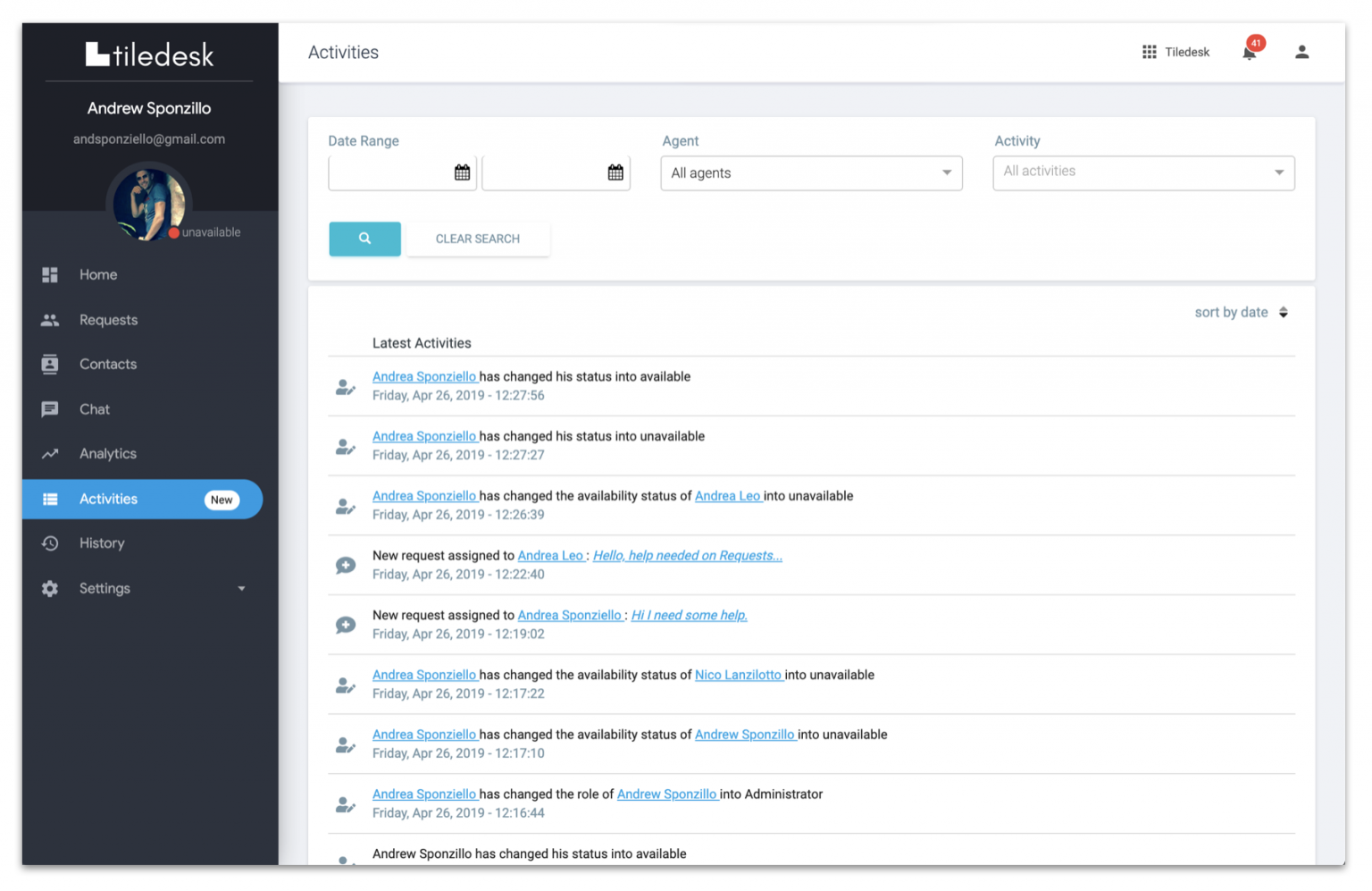Open the start date calendar picker
The width and height of the screenshot is (1372, 891).
tap(463, 172)
